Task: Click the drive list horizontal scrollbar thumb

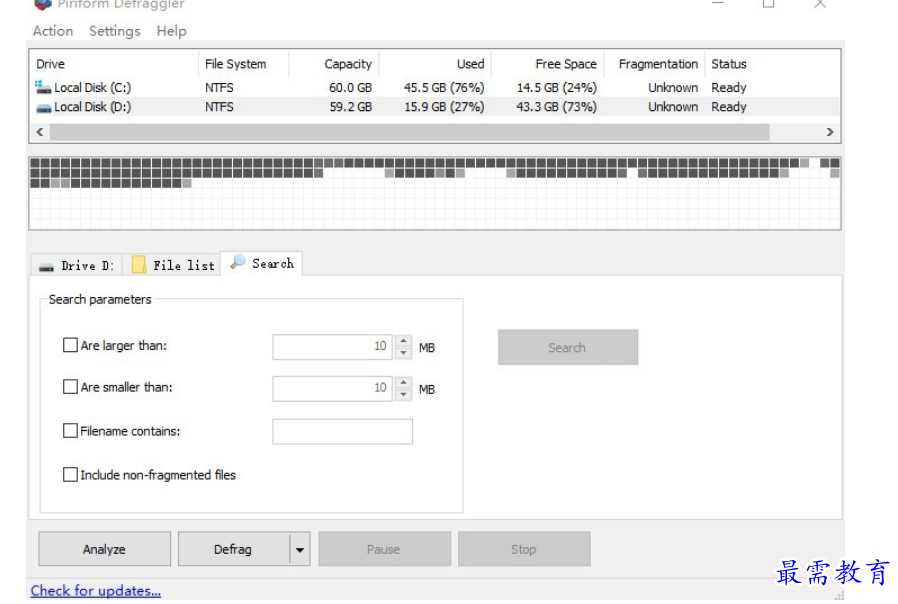Action: click(x=409, y=132)
